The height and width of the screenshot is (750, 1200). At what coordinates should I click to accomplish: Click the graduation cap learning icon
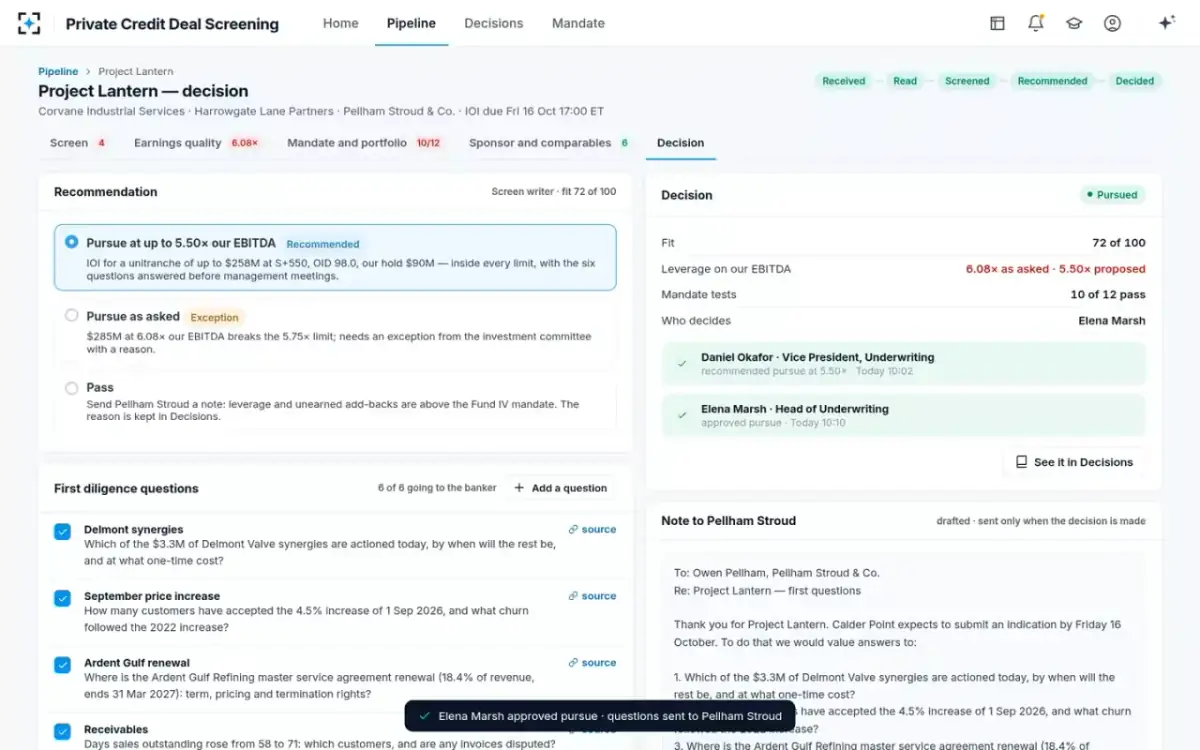tap(1074, 23)
